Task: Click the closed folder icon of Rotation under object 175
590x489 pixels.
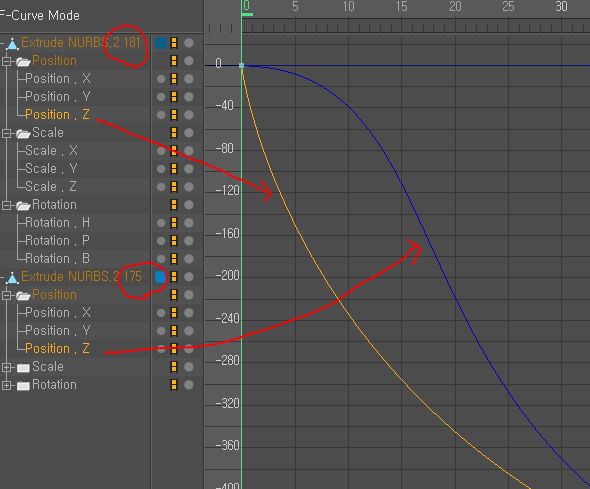Action: 23,386
